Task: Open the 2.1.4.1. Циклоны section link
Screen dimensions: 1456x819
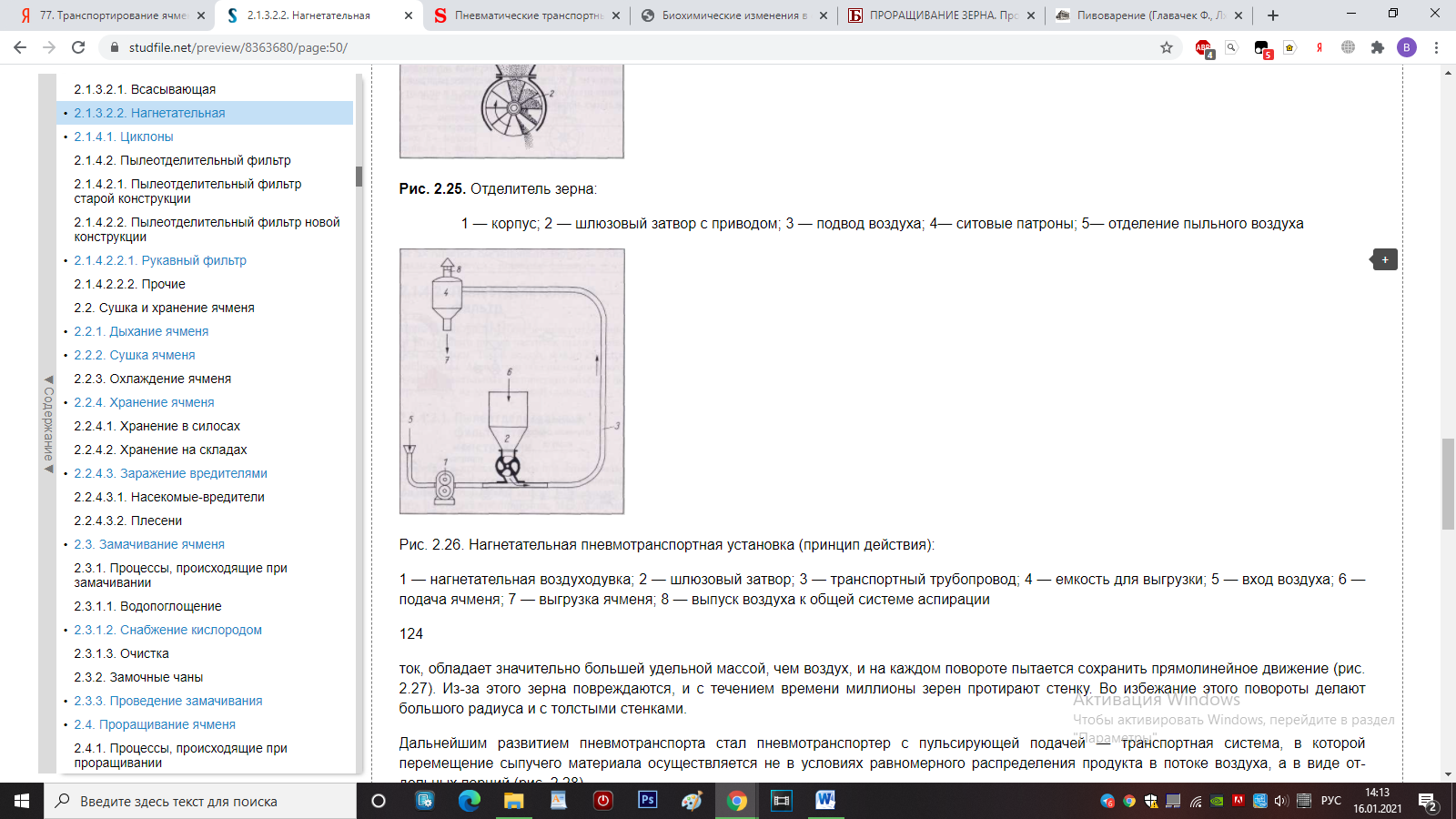Action: click(124, 136)
